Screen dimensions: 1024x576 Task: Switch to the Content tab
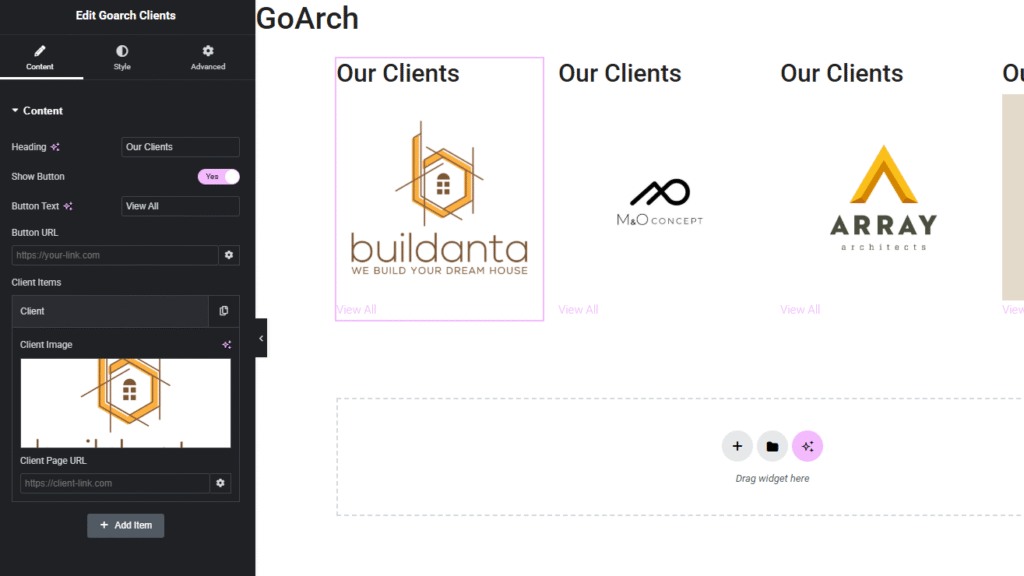[x=40, y=57]
